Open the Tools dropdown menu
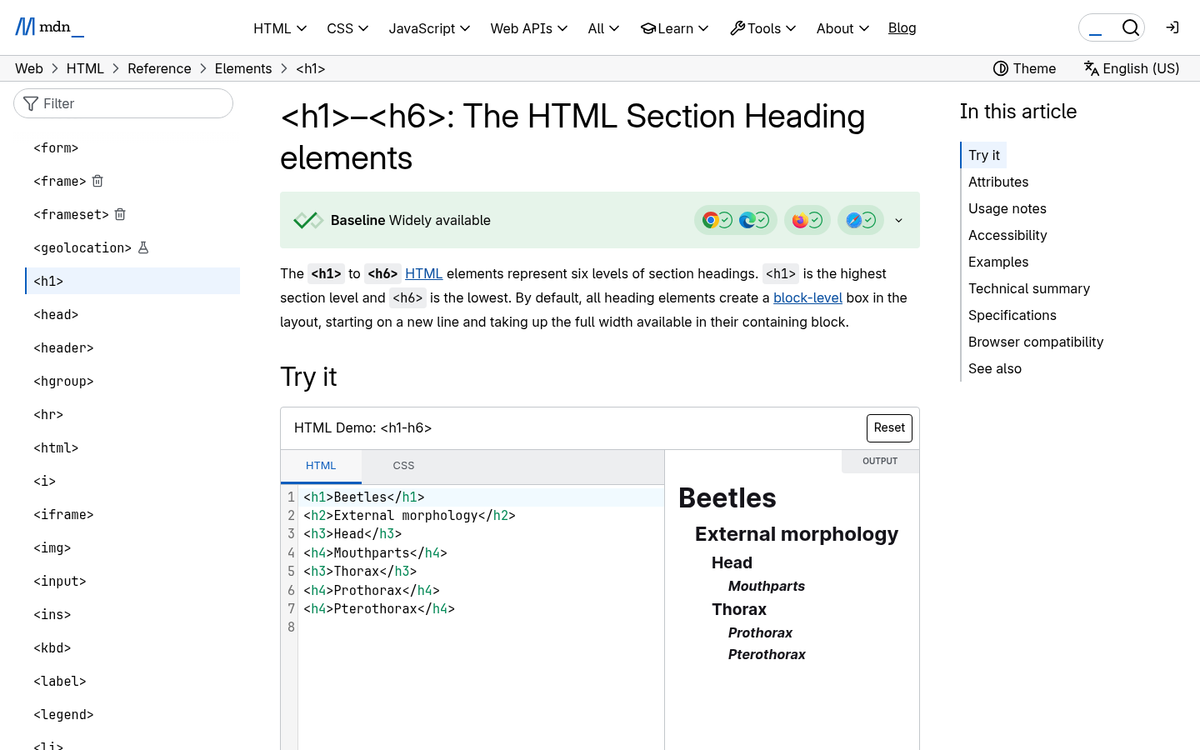 point(763,28)
